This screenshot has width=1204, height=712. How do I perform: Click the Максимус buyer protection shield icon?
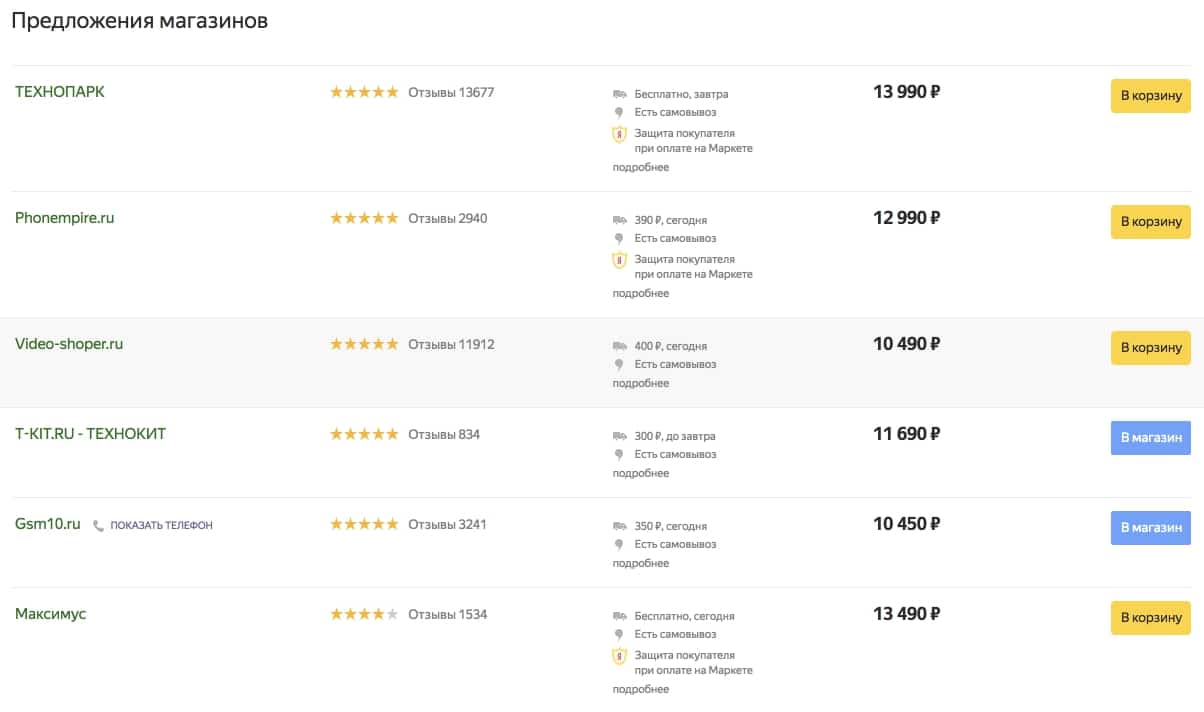(619, 656)
